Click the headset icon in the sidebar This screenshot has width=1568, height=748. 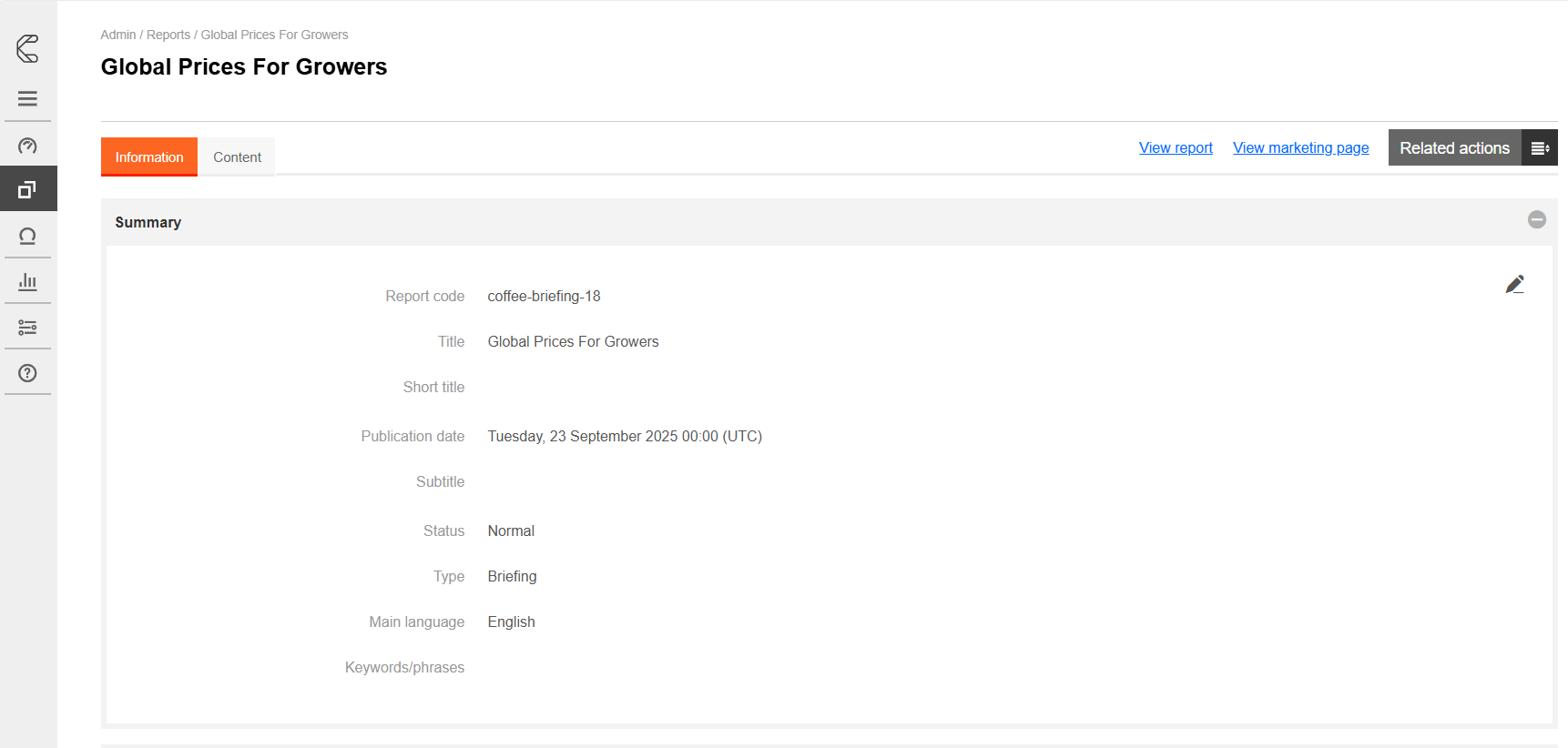pyautogui.click(x=27, y=237)
